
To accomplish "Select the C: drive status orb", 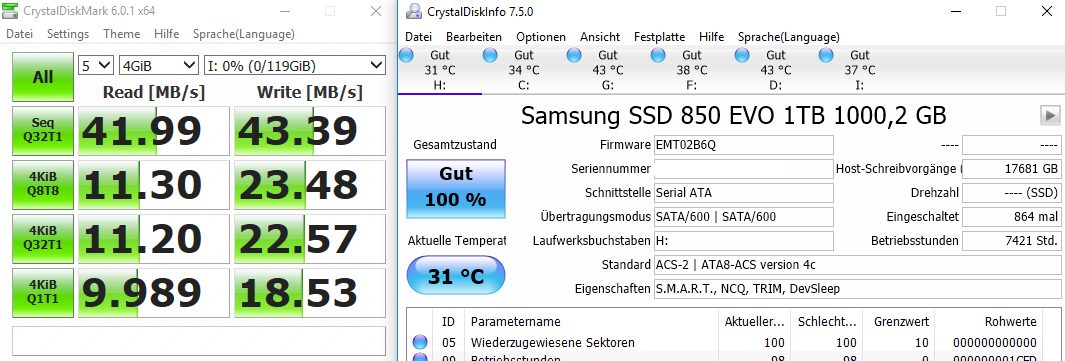I will 490,56.
